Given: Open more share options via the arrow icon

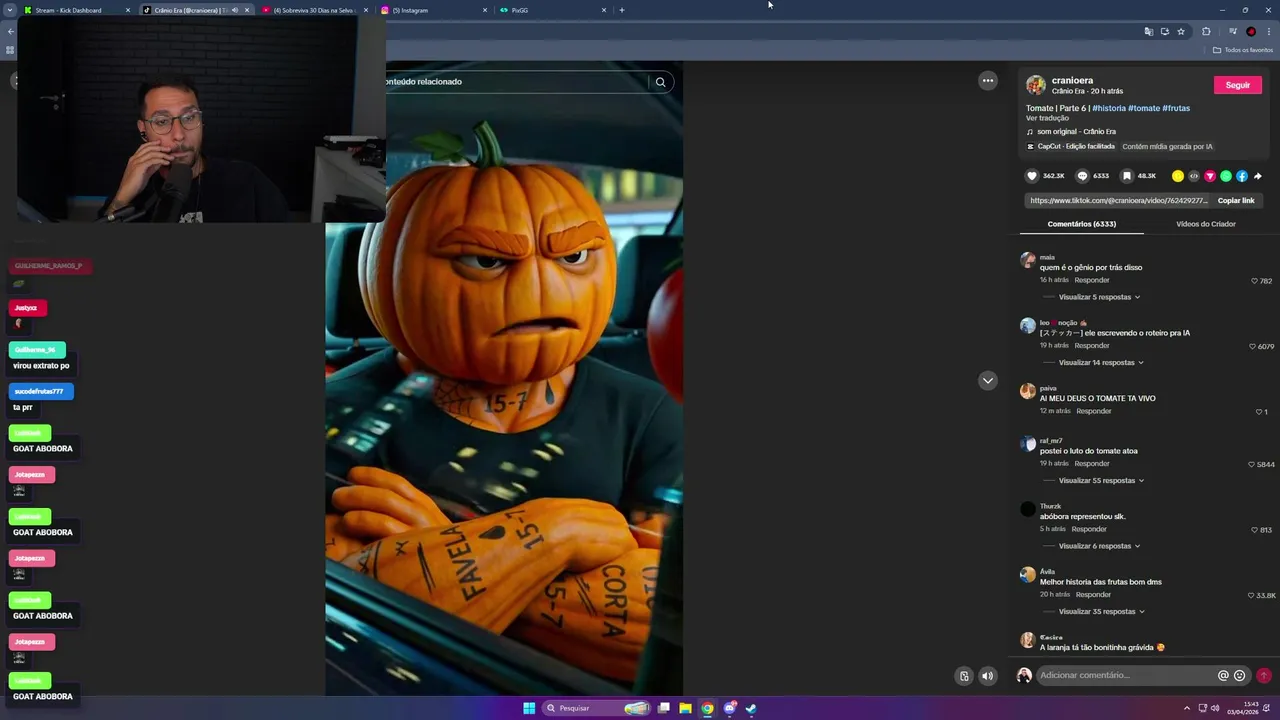Looking at the screenshot, I should pos(1258,176).
